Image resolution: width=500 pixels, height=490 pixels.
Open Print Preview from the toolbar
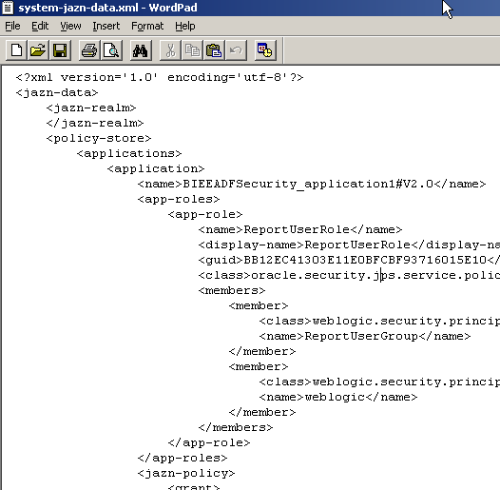coord(111,51)
